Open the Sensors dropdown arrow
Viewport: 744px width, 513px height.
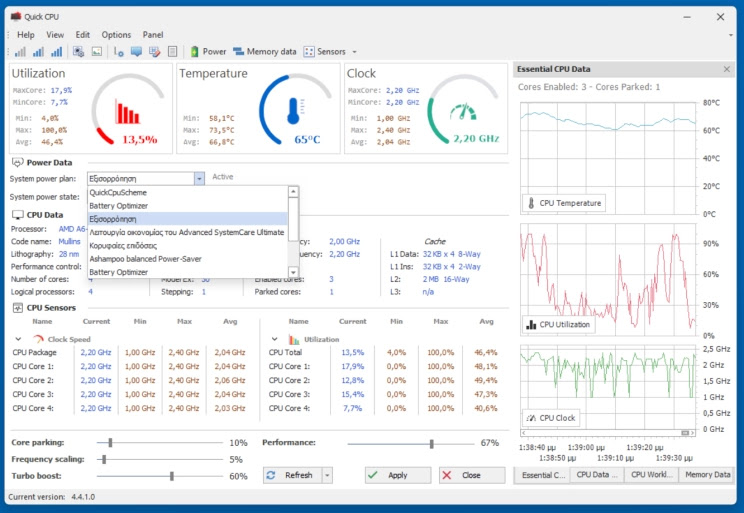[354, 52]
